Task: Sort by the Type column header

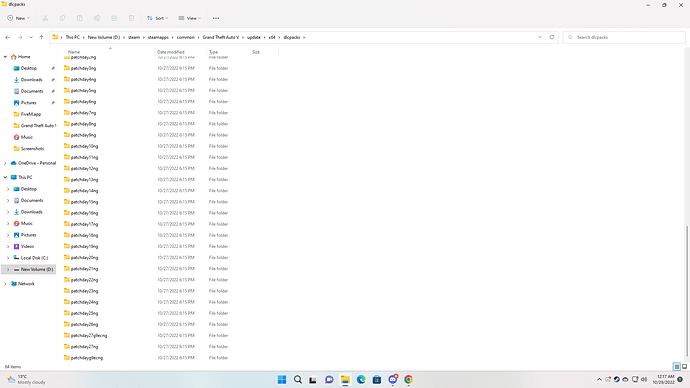Action: click(213, 52)
